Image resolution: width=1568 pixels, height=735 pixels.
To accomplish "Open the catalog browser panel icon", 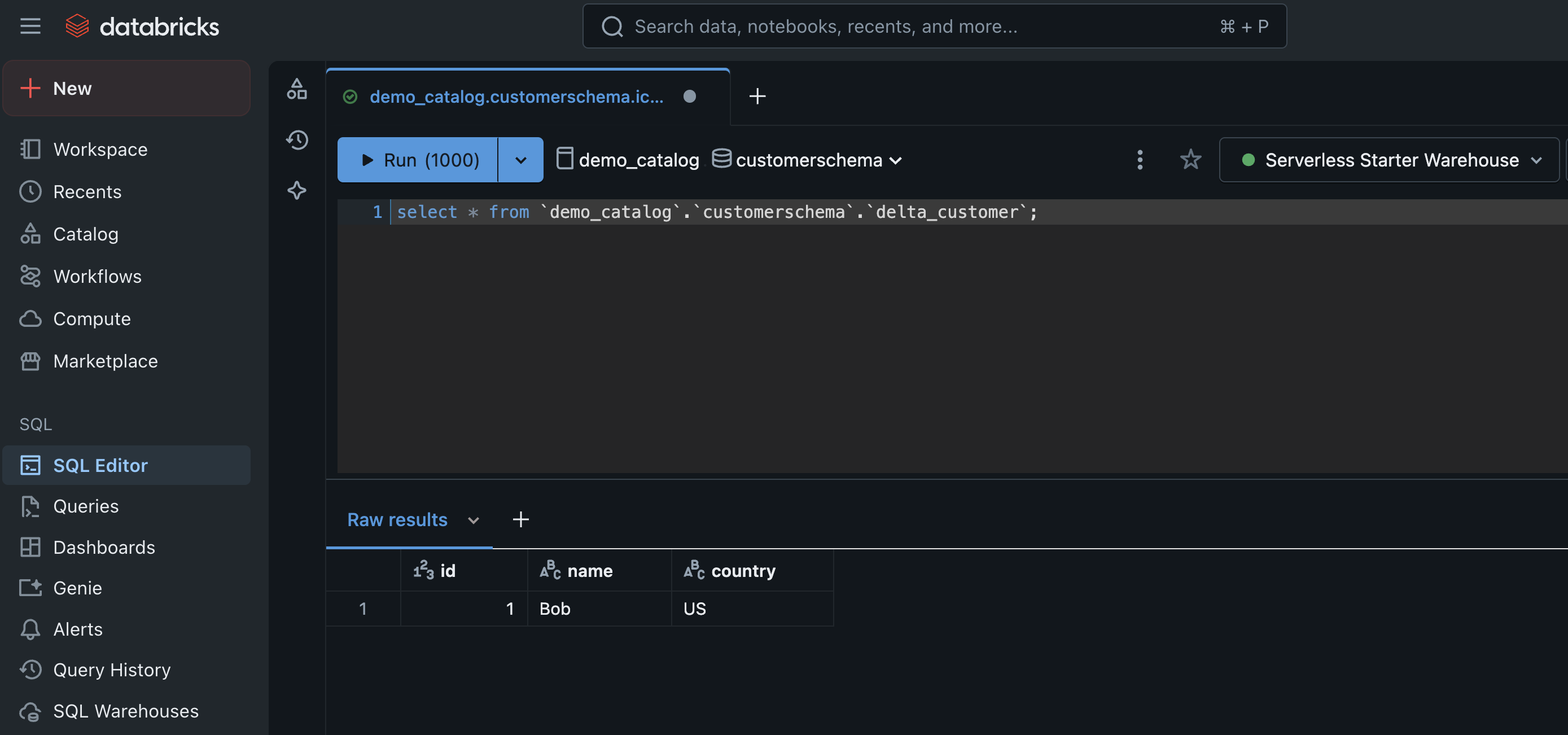I will tap(297, 90).
